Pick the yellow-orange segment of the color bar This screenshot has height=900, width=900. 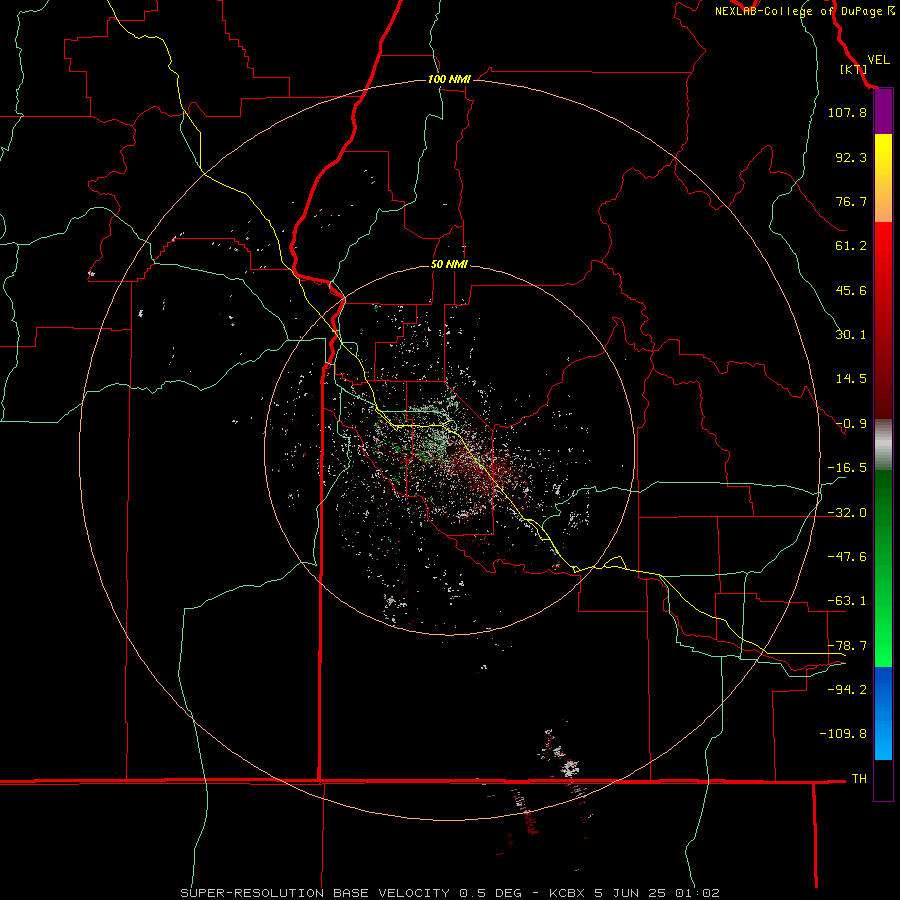pos(883,178)
